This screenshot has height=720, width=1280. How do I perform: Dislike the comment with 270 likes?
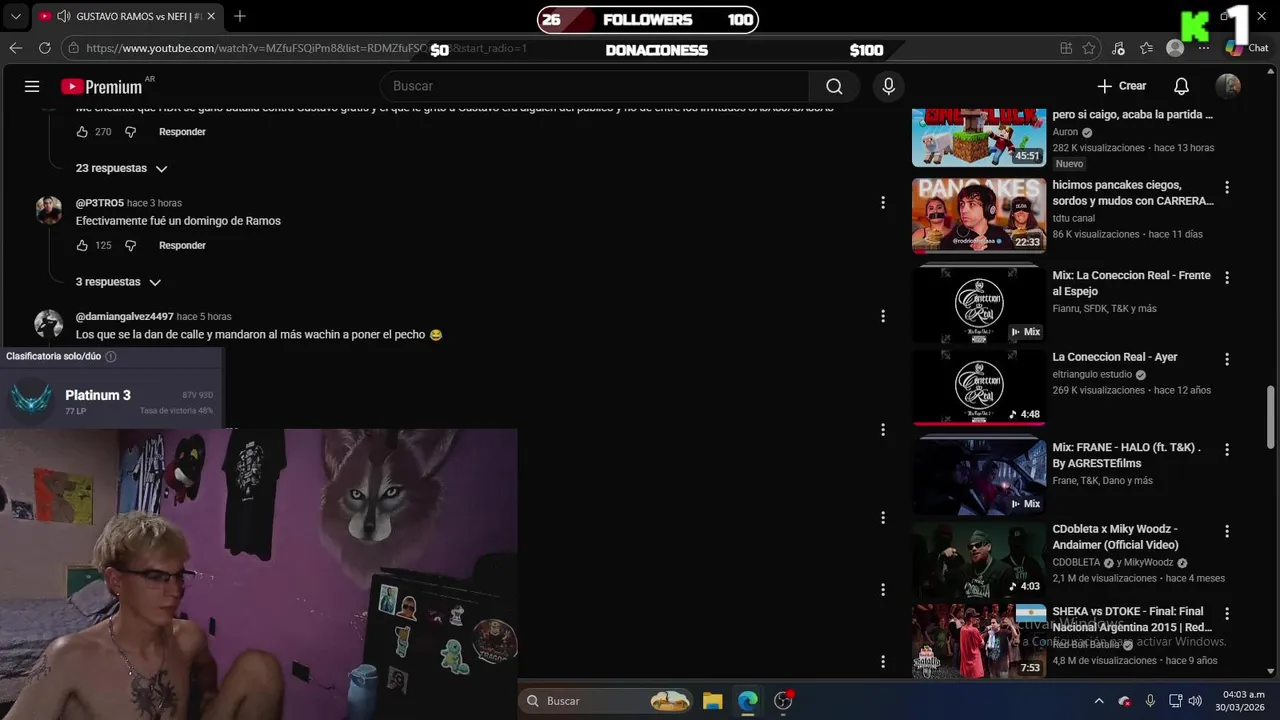[x=130, y=132]
